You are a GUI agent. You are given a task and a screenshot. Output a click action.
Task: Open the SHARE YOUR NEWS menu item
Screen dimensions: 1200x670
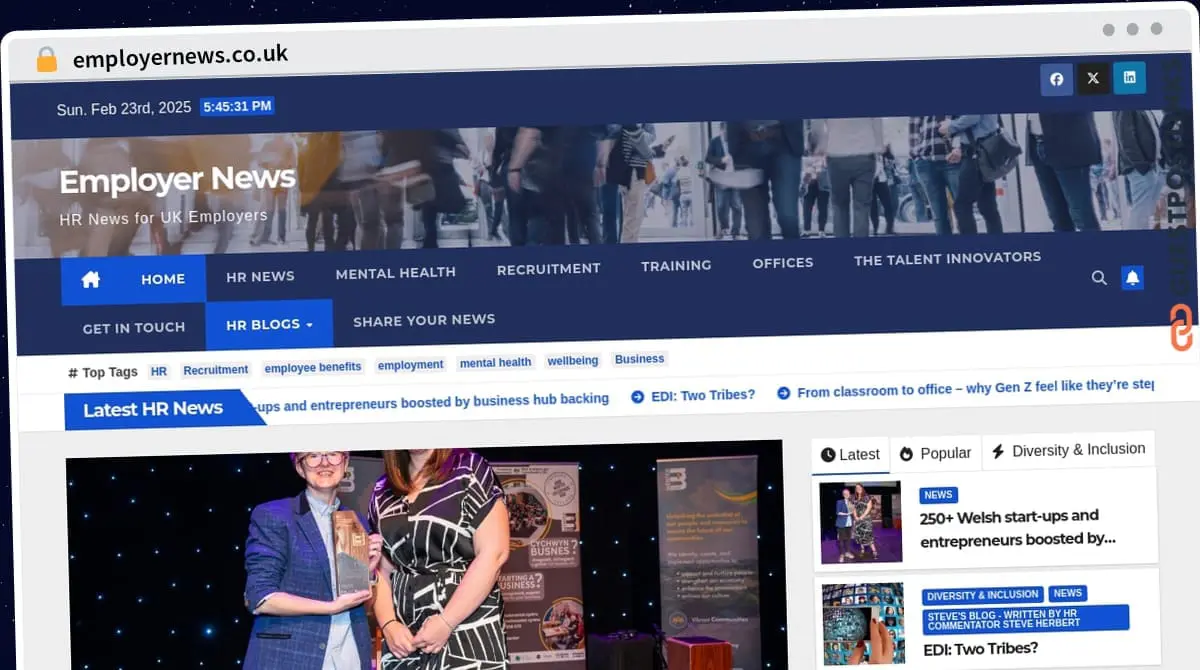[424, 320]
